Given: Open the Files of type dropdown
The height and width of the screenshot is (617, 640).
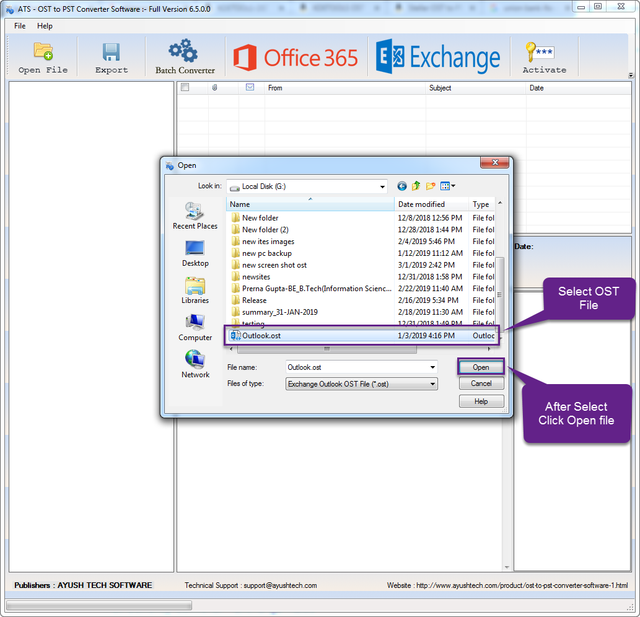Looking at the screenshot, I should pos(432,383).
